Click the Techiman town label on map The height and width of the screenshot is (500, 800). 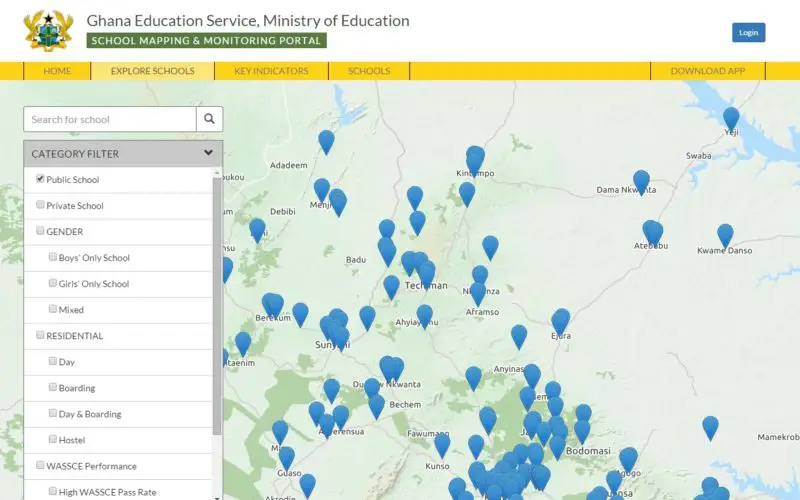click(426, 286)
